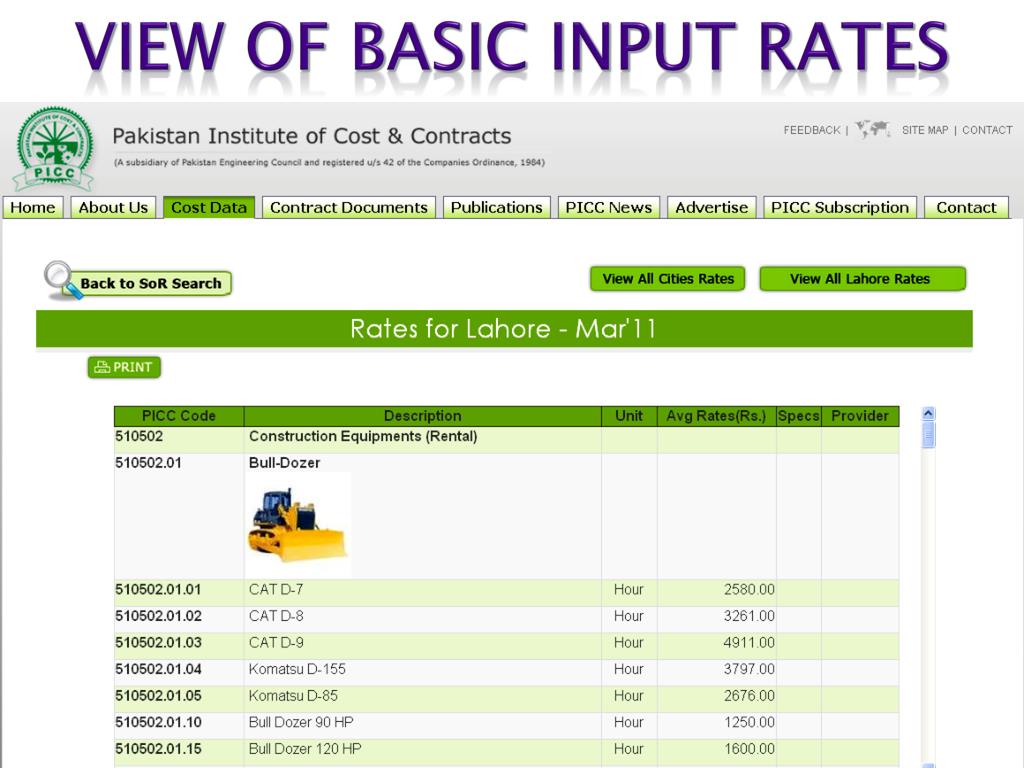Click the Bull-Dozer heading text
The width and height of the screenshot is (1024, 768).
(x=285, y=463)
